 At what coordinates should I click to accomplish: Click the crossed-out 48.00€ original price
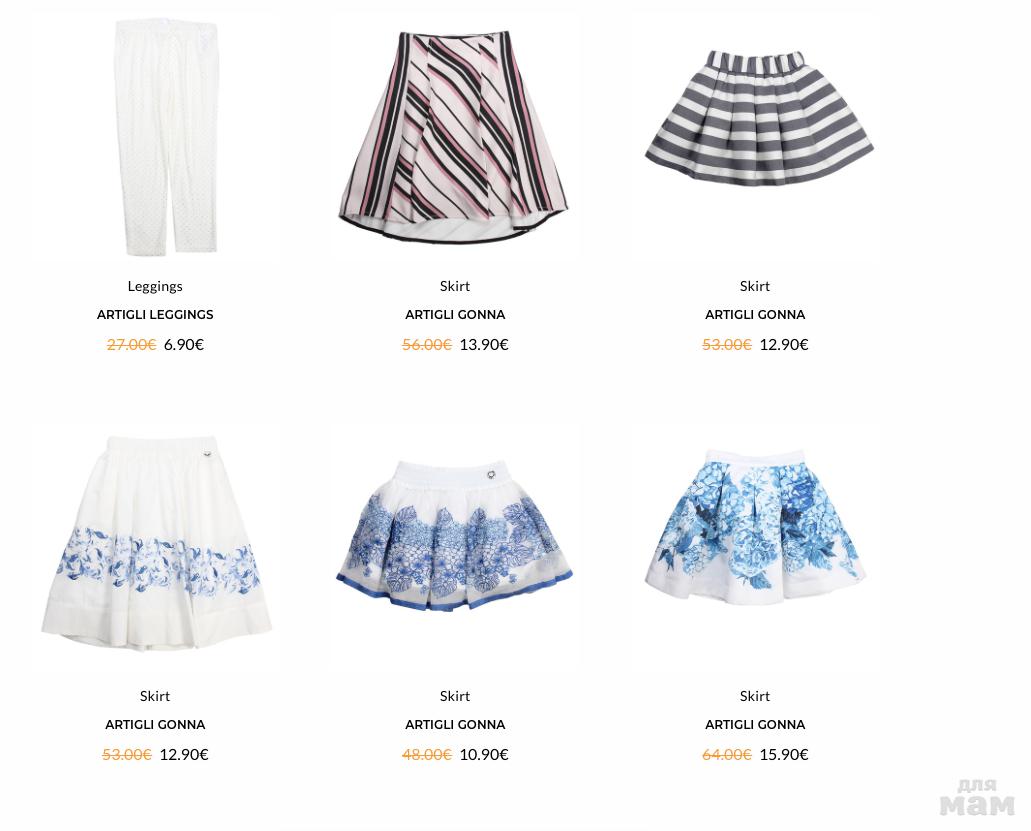click(x=427, y=754)
